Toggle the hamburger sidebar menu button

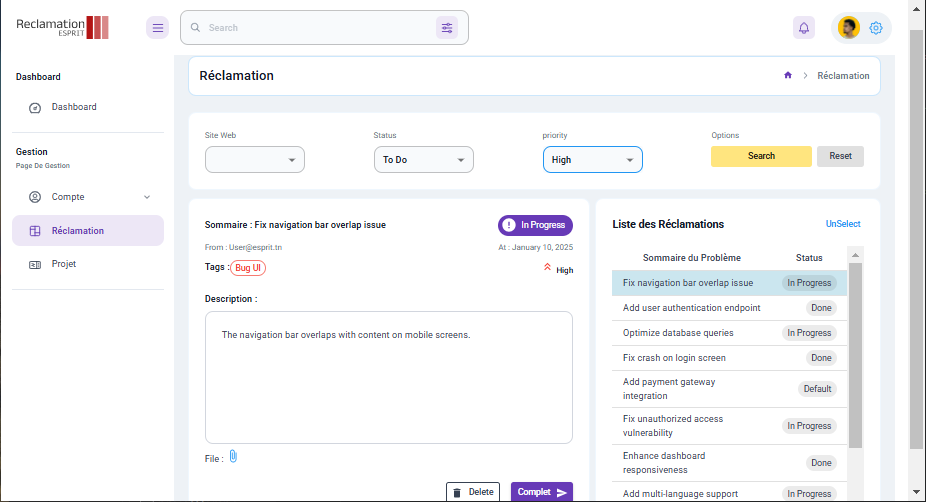coord(158,28)
